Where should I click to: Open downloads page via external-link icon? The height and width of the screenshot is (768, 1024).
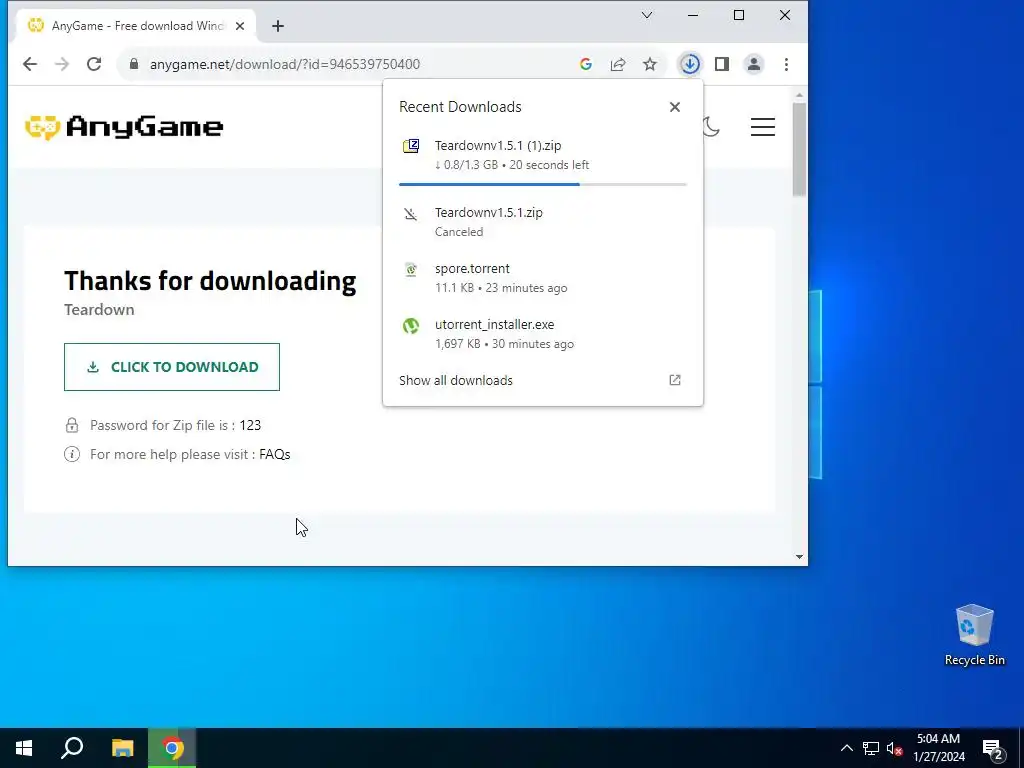675,380
